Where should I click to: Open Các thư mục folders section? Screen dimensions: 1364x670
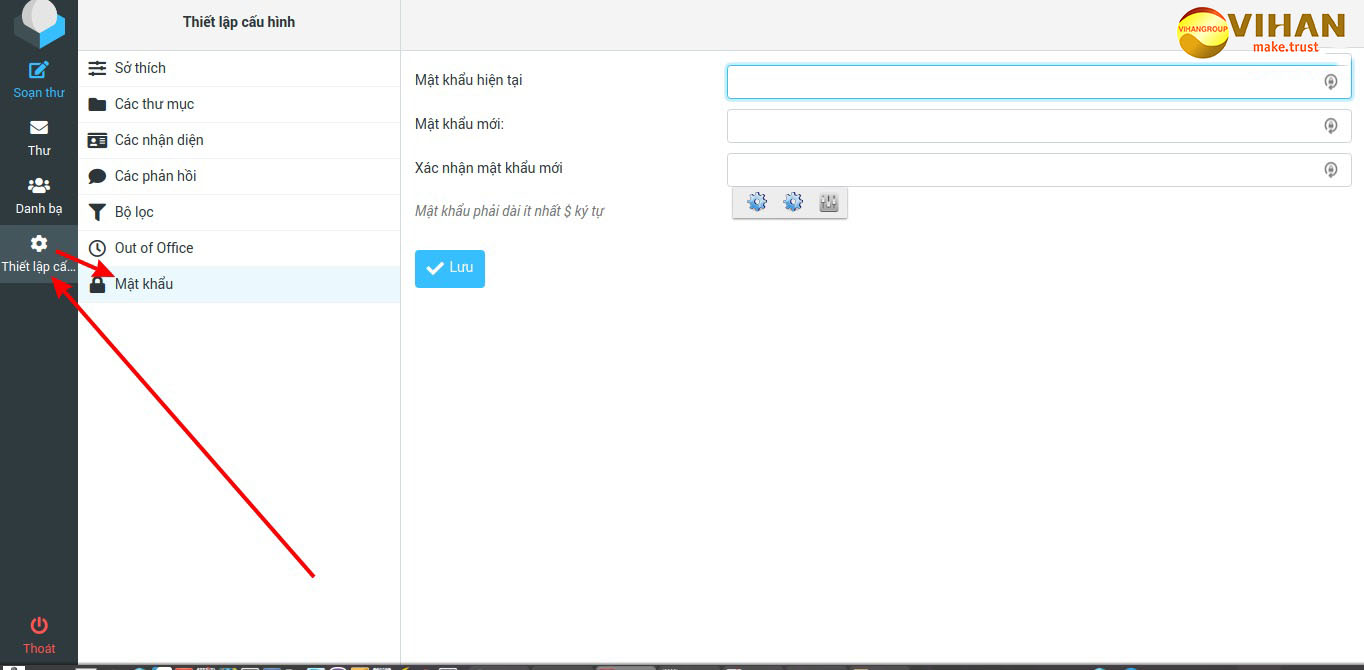pyautogui.click(x=154, y=104)
